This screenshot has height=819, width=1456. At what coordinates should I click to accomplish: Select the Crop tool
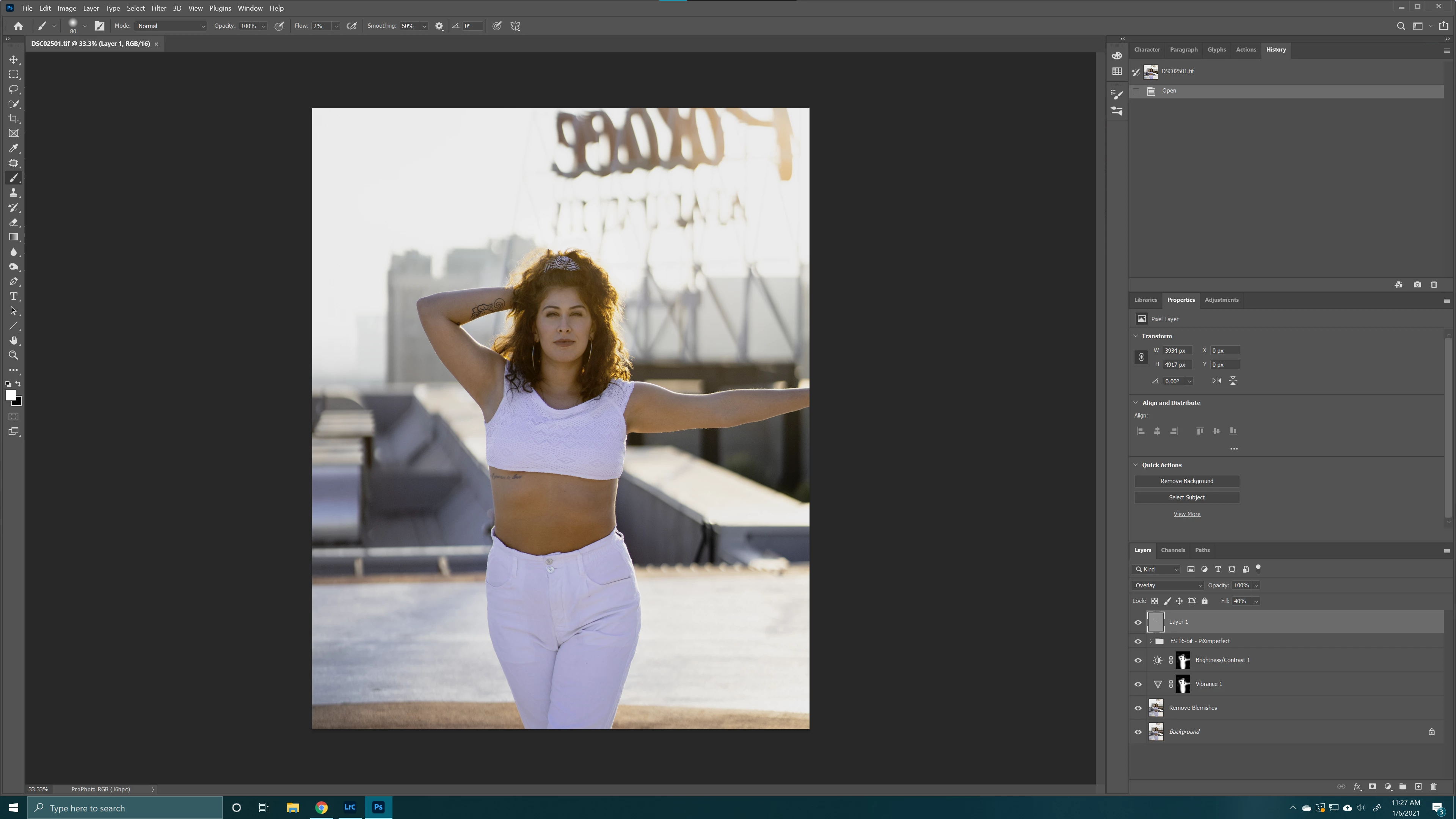[x=14, y=119]
